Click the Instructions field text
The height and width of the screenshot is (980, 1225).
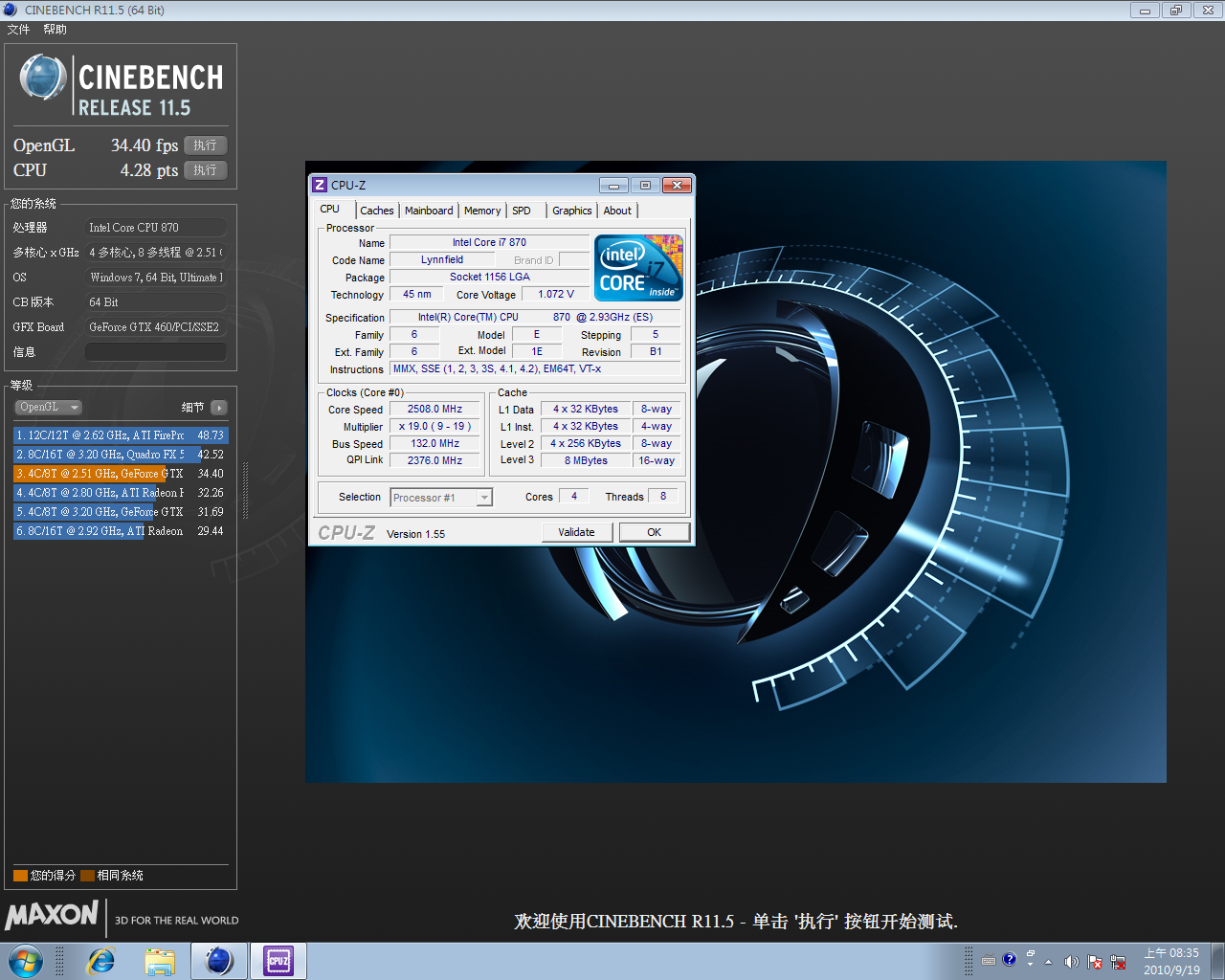coord(536,369)
